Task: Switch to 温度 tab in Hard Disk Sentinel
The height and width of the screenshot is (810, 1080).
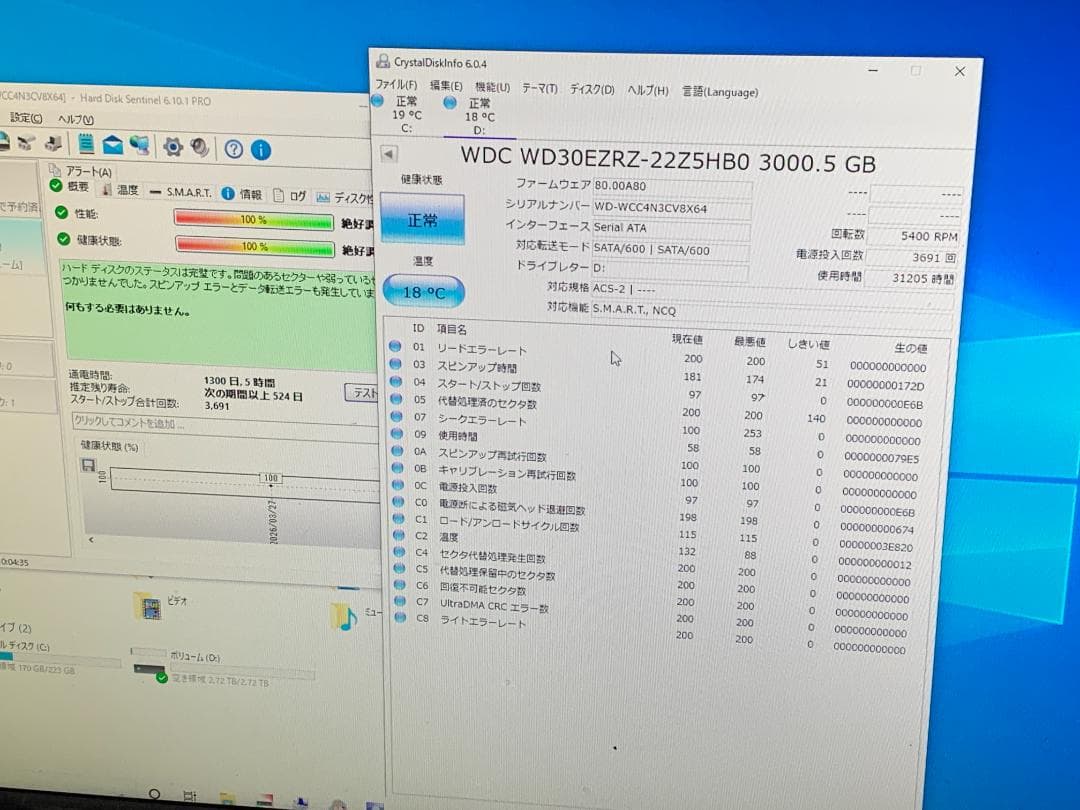Action: coord(120,189)
